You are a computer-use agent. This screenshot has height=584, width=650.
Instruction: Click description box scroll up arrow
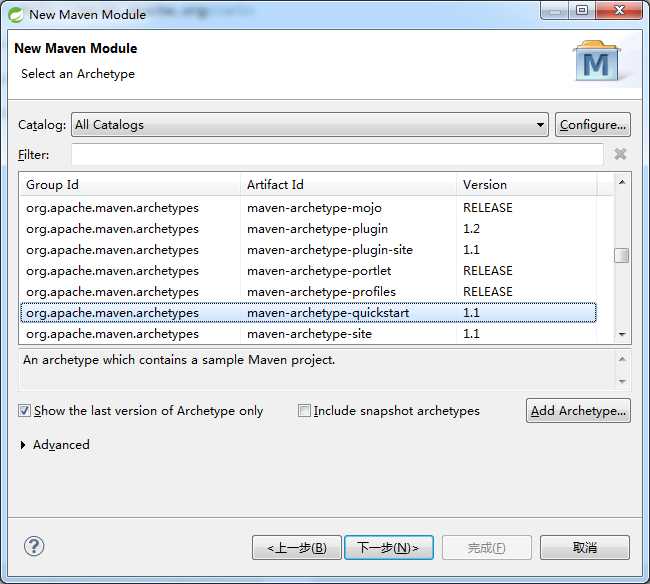(622, 359)
